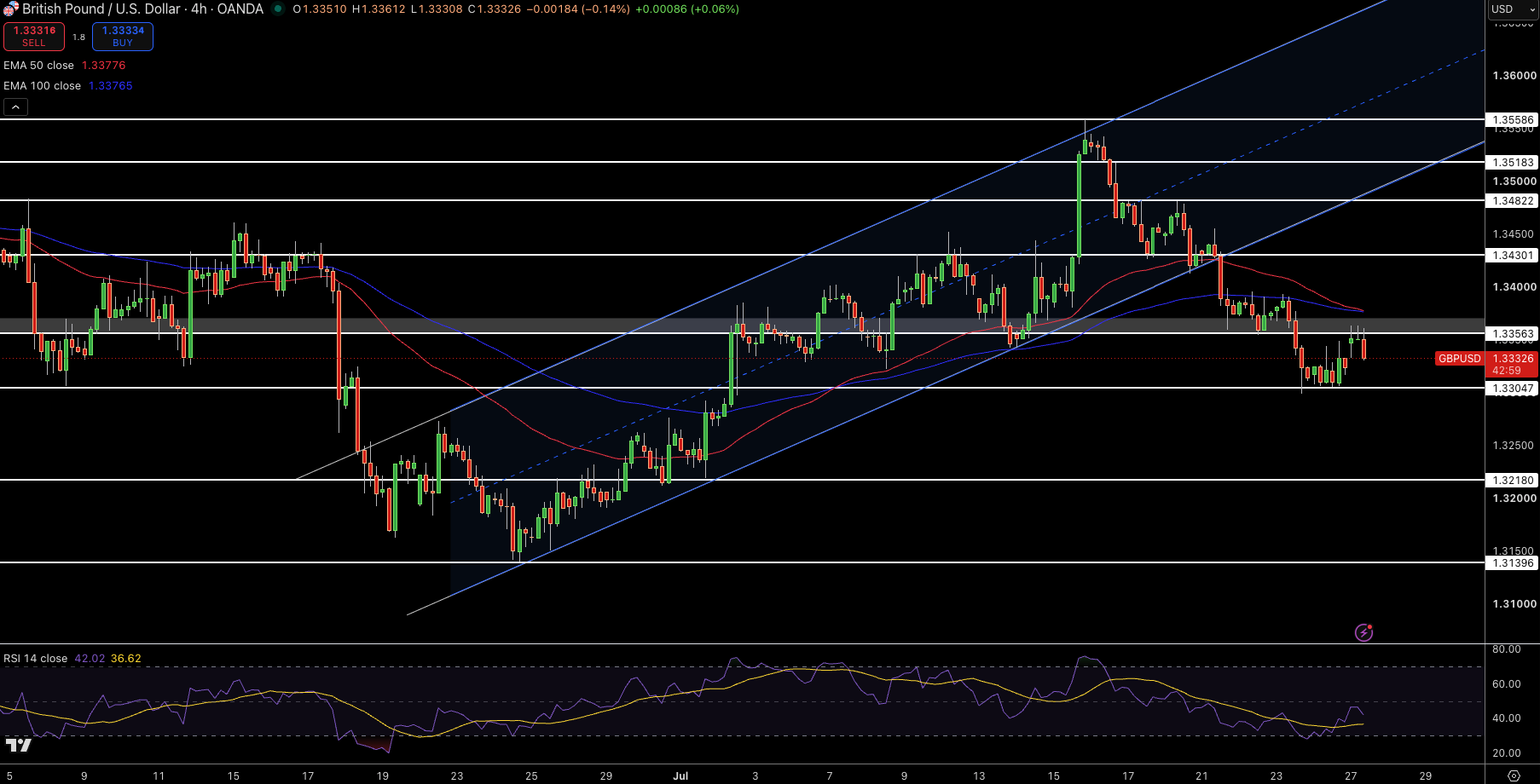Click the 1.34822 horizontal line price label
1540x784 pixels.
1513,201
